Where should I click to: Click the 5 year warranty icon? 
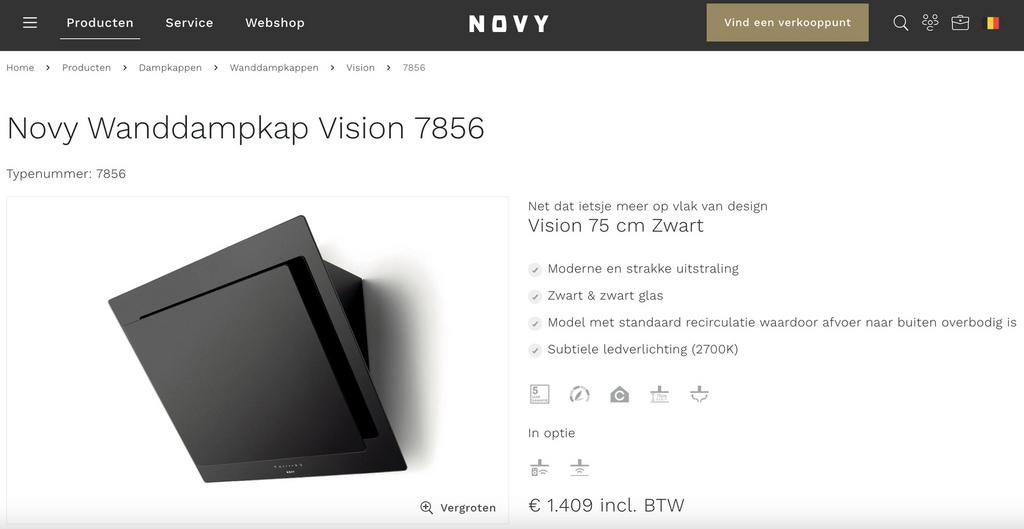point(539,394)
